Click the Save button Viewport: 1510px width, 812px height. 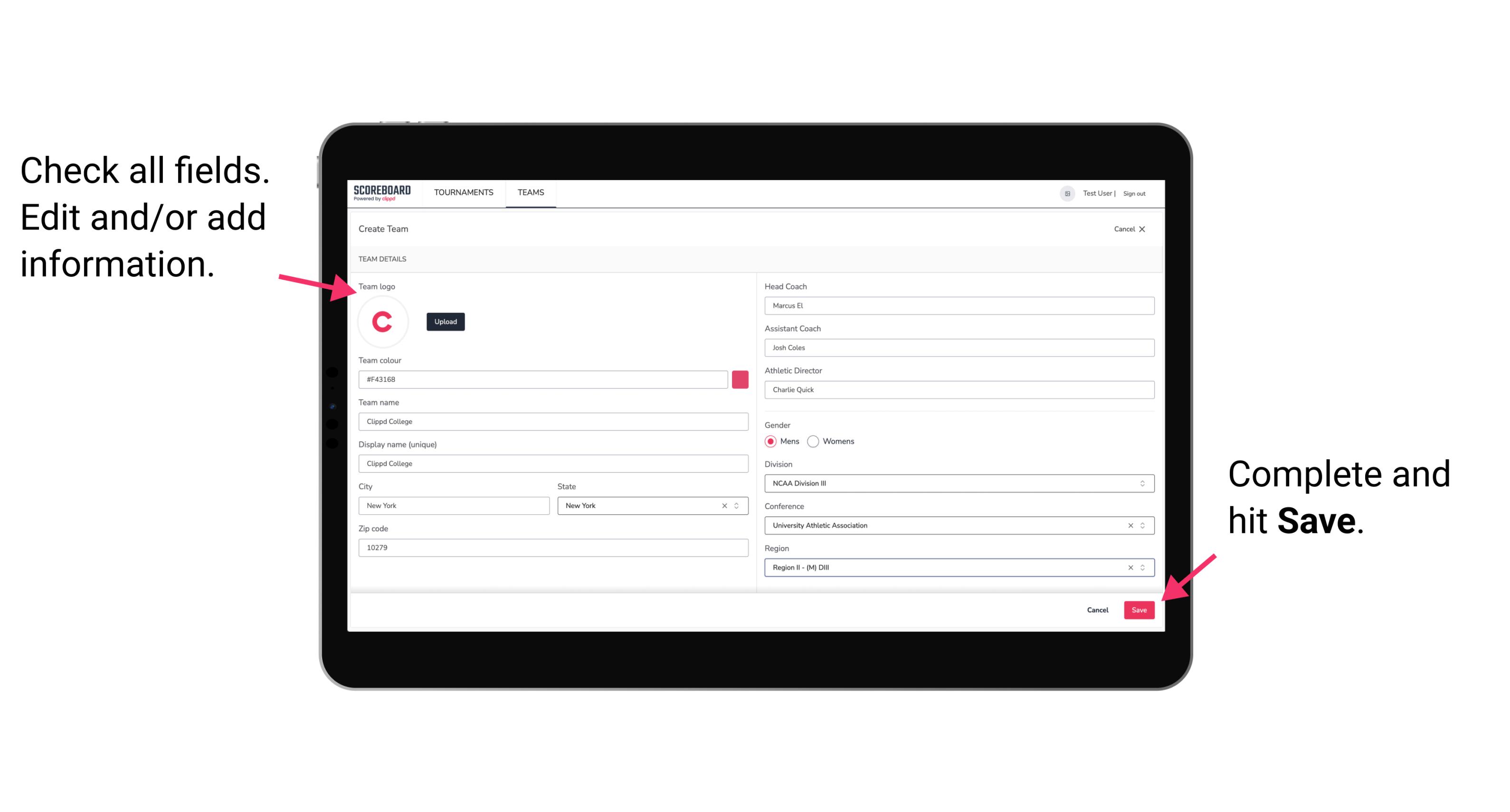pos(1140,608)
